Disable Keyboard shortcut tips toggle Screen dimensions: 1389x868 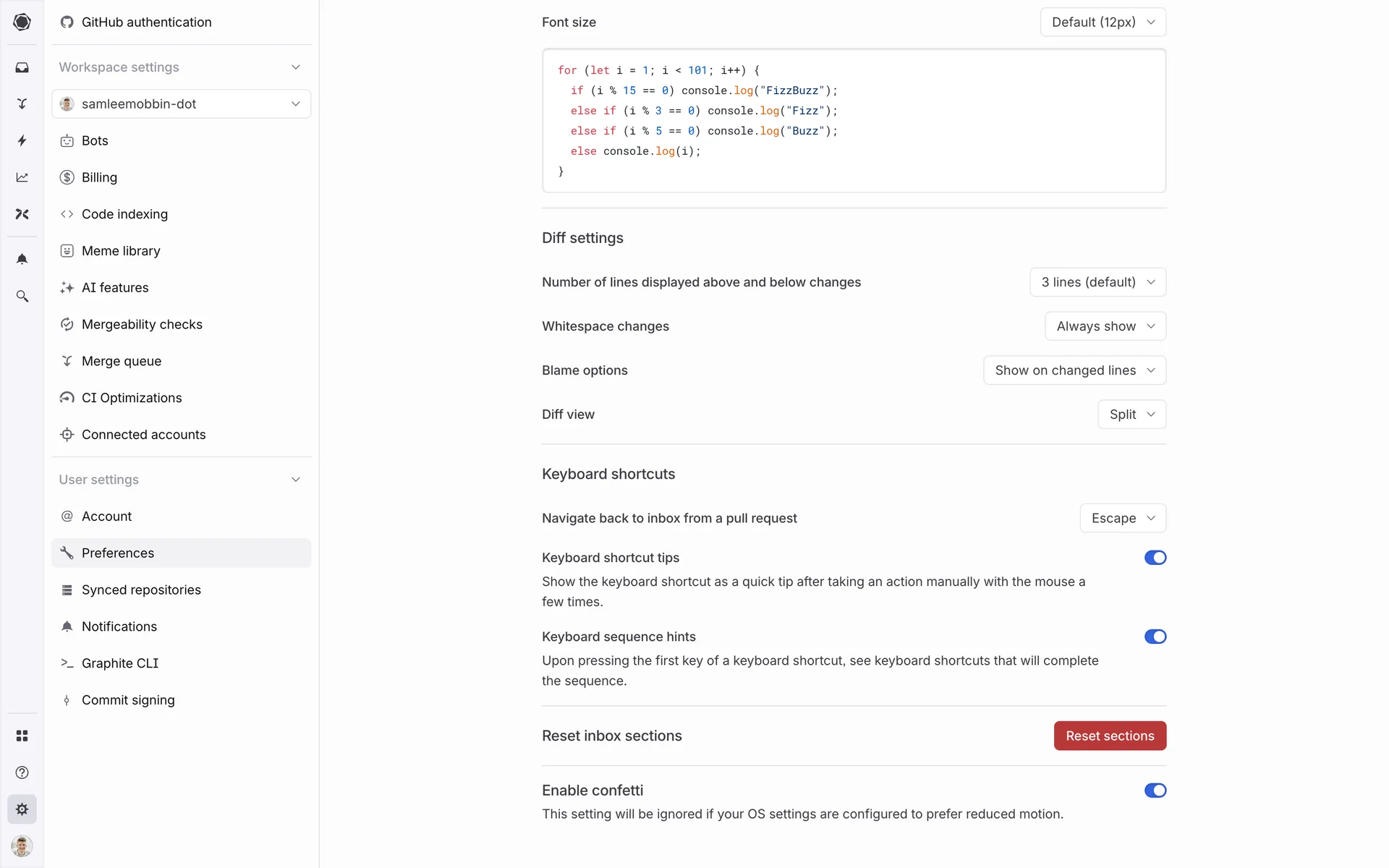[x=1155, y=558]
